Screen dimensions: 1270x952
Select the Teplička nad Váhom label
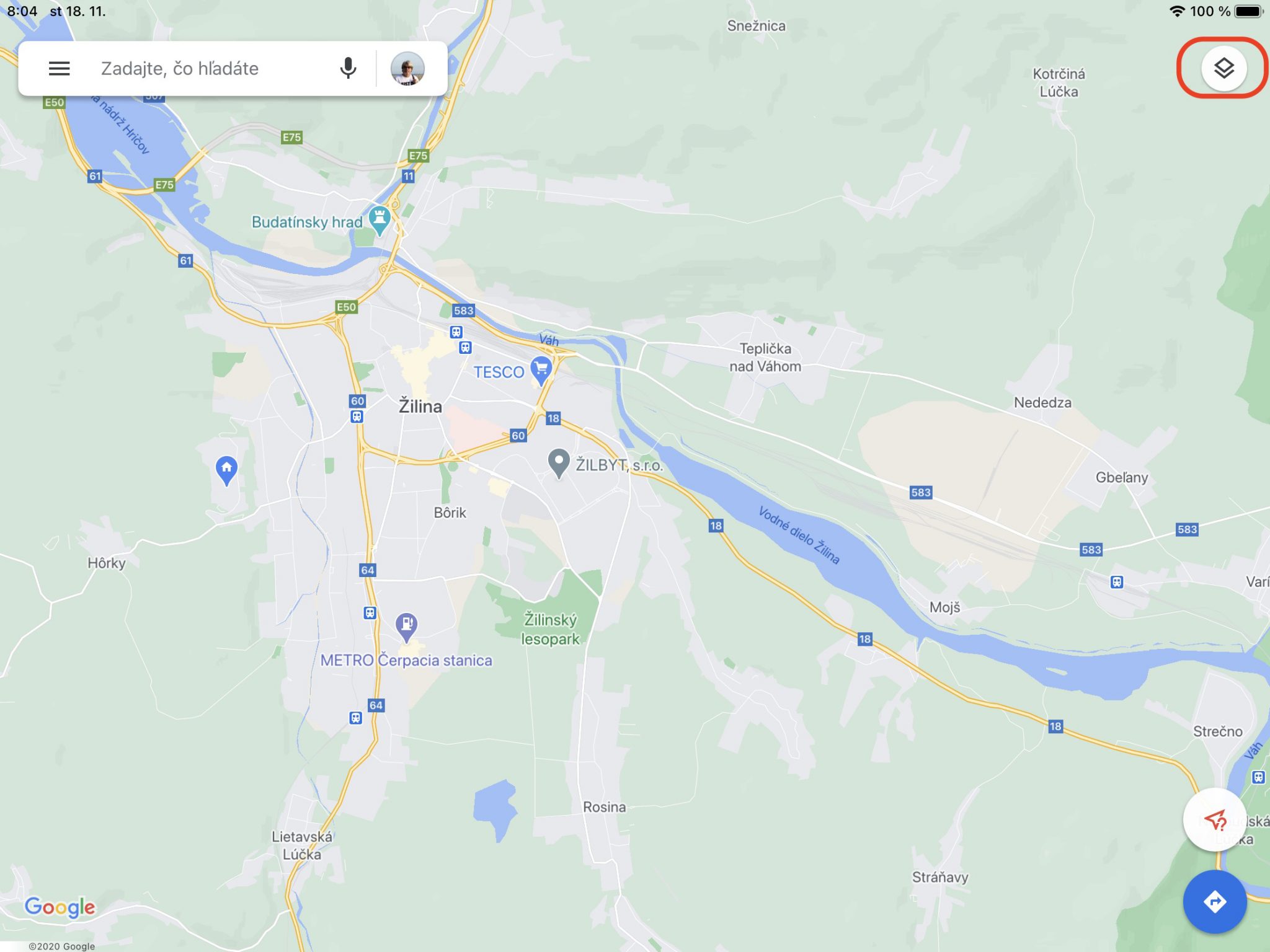765,358
